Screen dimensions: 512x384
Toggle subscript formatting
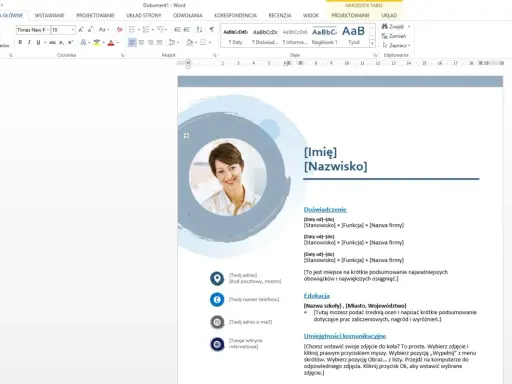click(61, 42)
